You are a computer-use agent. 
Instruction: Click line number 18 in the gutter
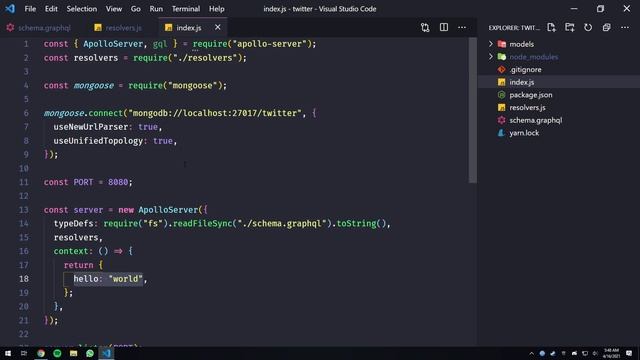[24, 279]
